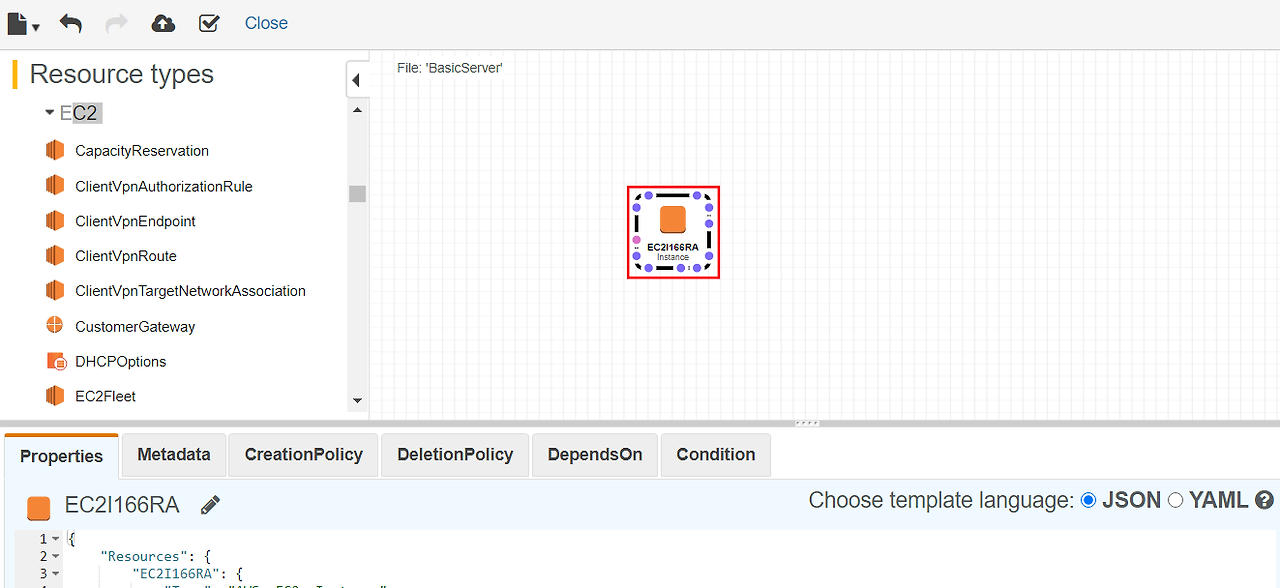Select the CustomerGateway resource icon
The height and width of the screenshot is (588, 1280).
click(55, 326)
